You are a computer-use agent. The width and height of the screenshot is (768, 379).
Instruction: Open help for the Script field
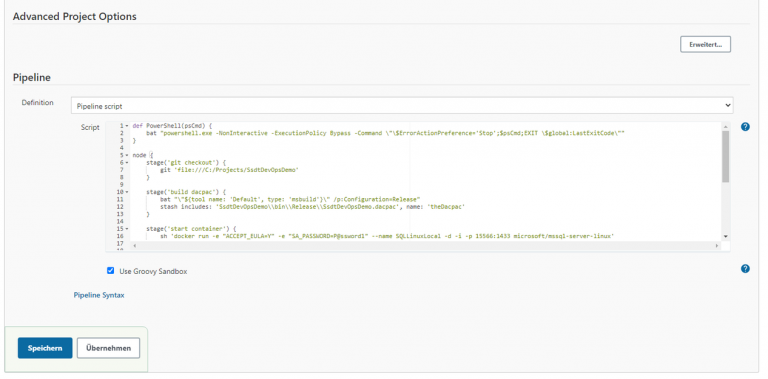(x=745, y=127)
